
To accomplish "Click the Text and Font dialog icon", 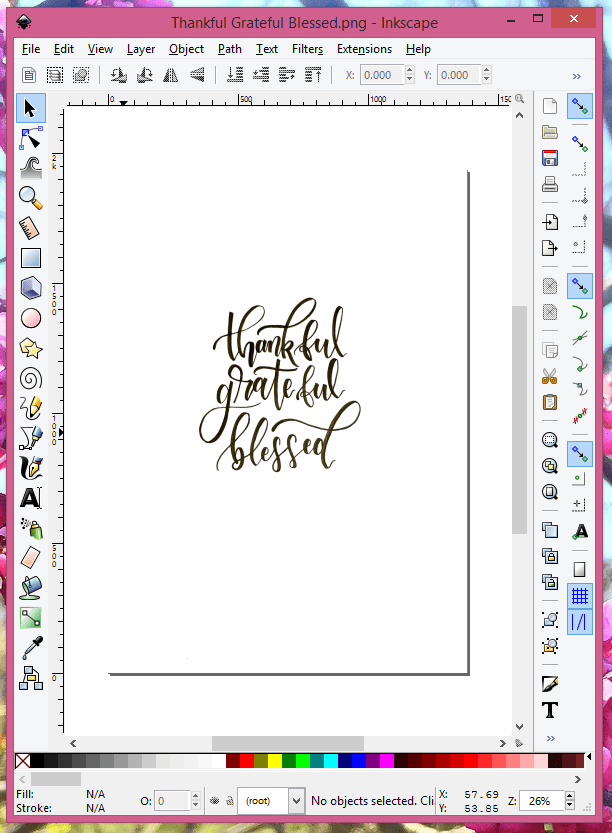I will tap(550, 710).
